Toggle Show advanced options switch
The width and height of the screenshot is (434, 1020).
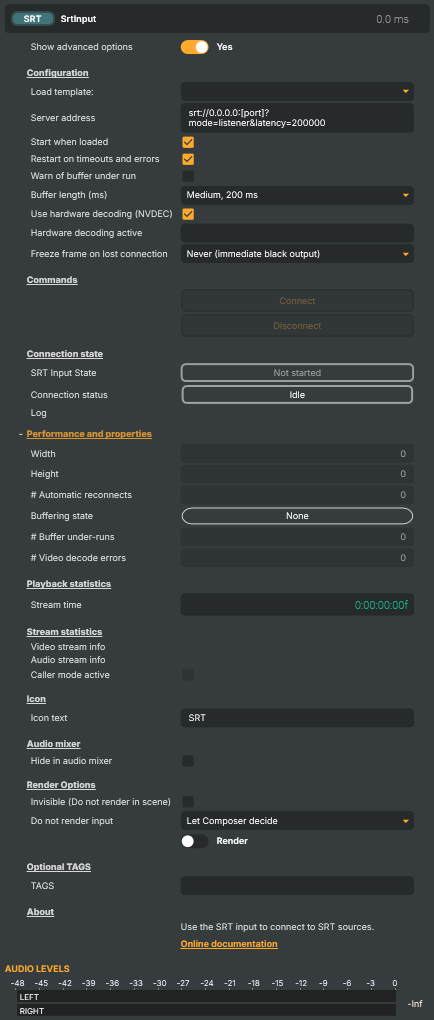point(195,47)
